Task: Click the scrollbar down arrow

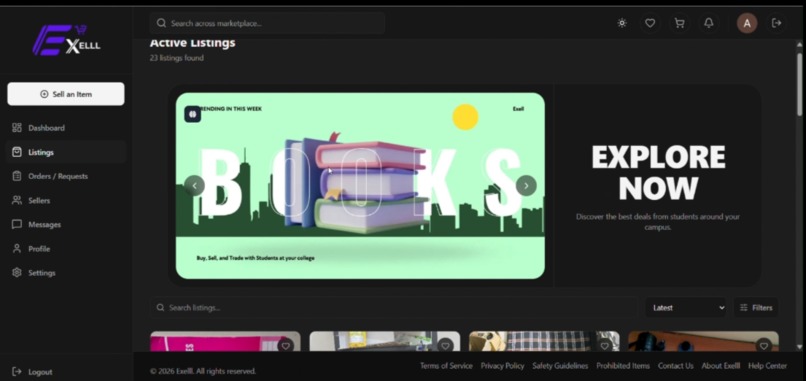Action: 799,347
